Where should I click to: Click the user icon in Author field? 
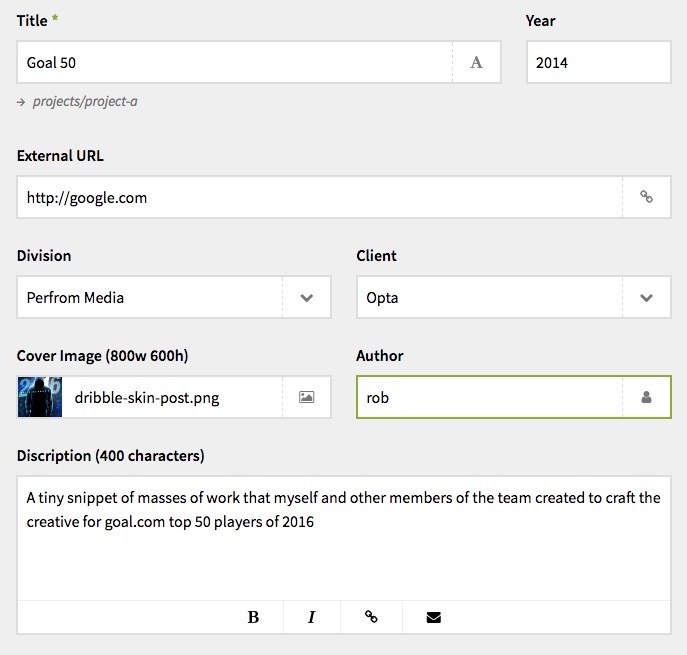click(646, 397)
